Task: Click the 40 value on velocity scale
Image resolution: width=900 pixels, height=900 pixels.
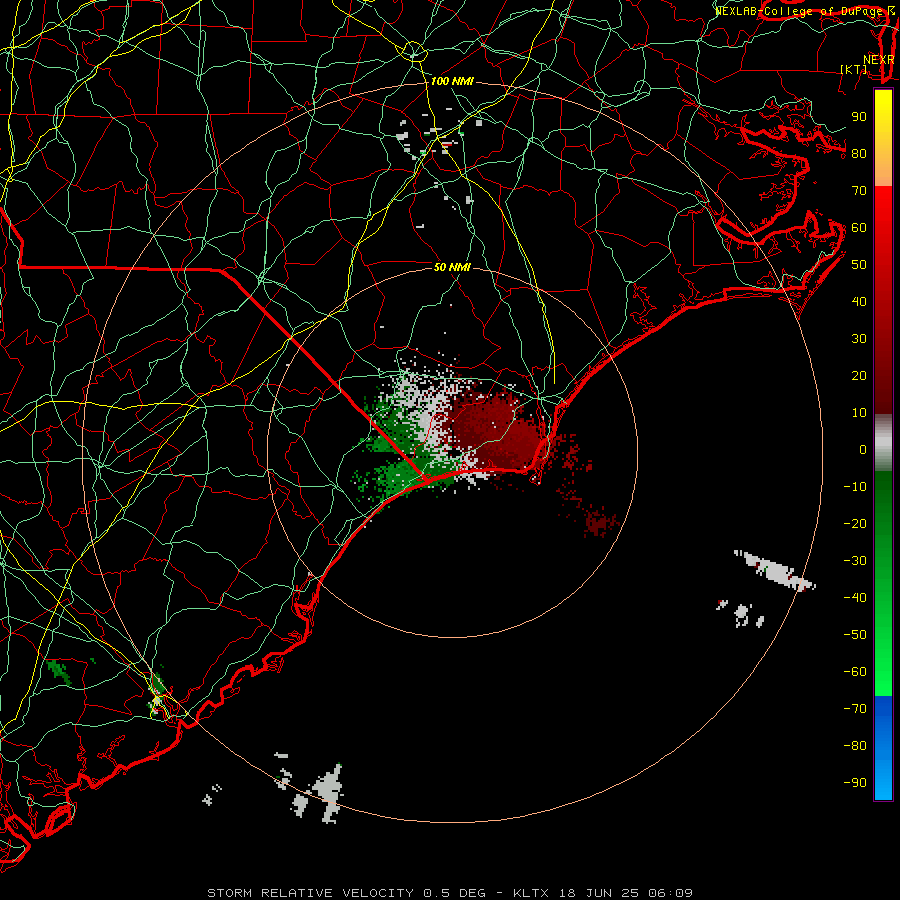Action: (x=859, y=301)
